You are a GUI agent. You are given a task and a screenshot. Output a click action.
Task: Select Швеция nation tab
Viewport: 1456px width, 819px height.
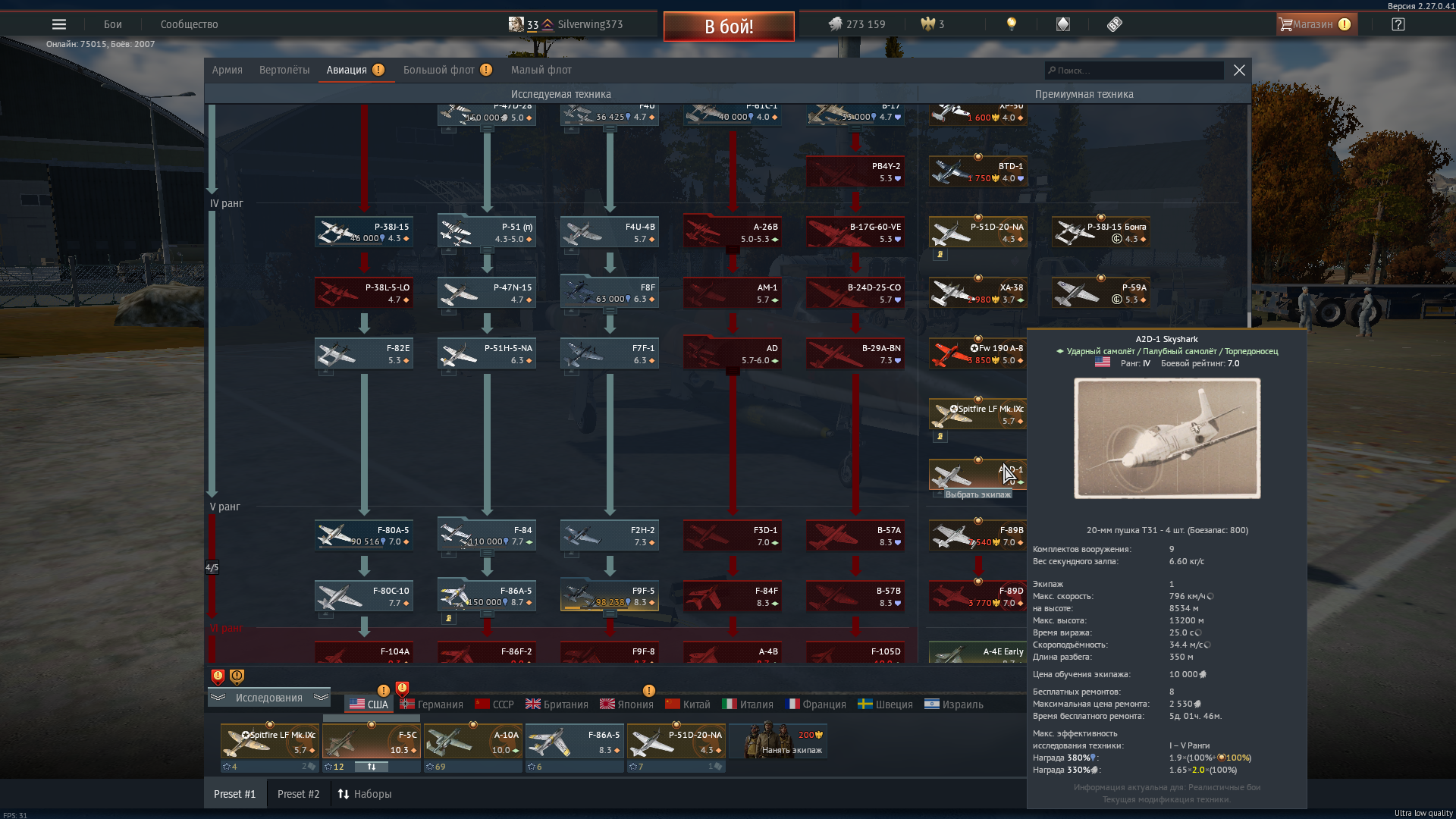pos(886,704)
